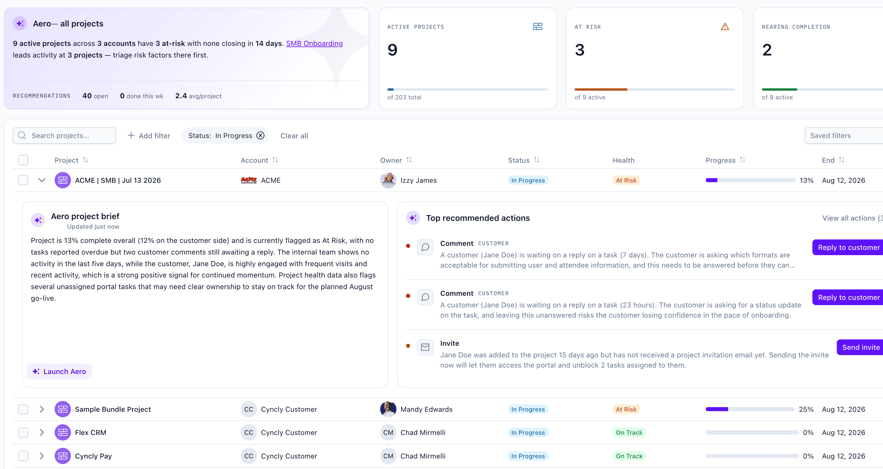This screenshot has height=469, width=883.
Task: Click the Top recommended actions sparkle icon
Action: tap(413, 218)
